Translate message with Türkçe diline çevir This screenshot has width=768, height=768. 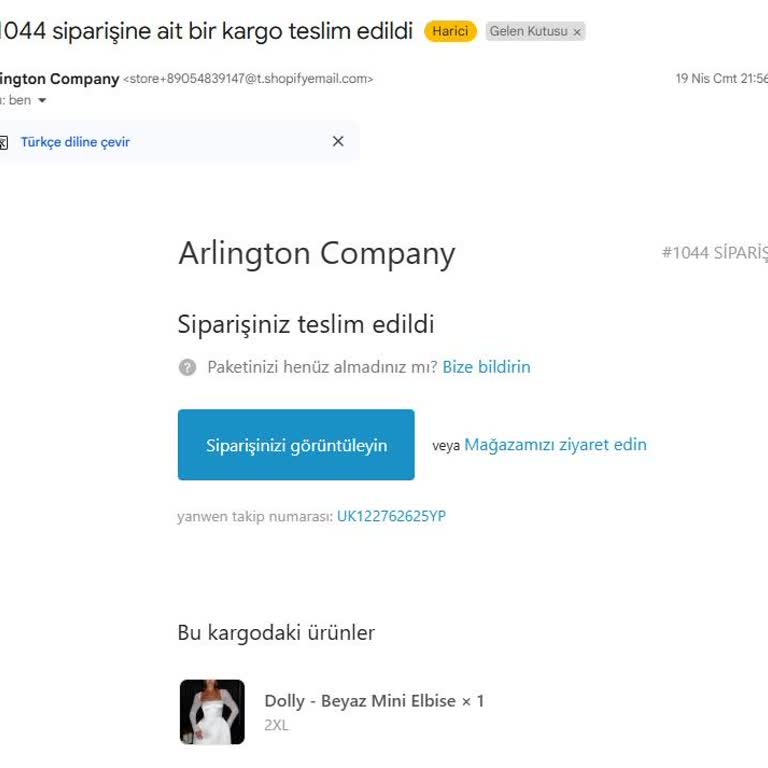pos(75,142)
